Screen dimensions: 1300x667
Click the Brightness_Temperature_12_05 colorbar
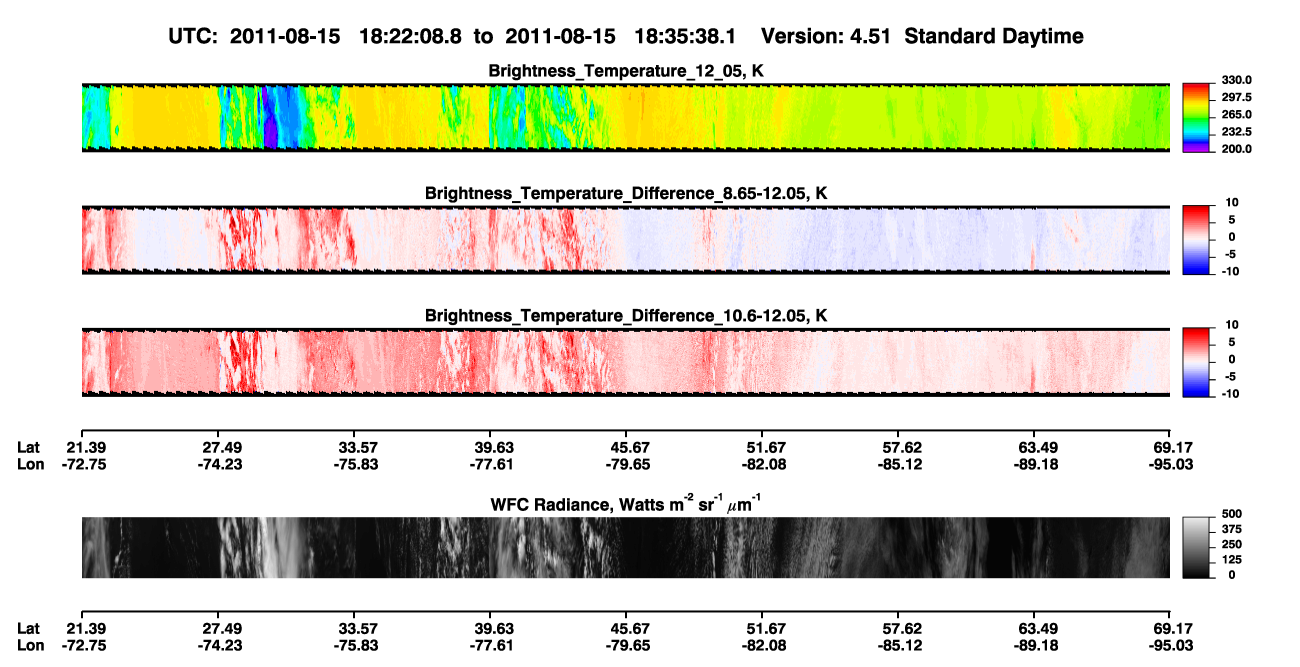pos(1197,117)
